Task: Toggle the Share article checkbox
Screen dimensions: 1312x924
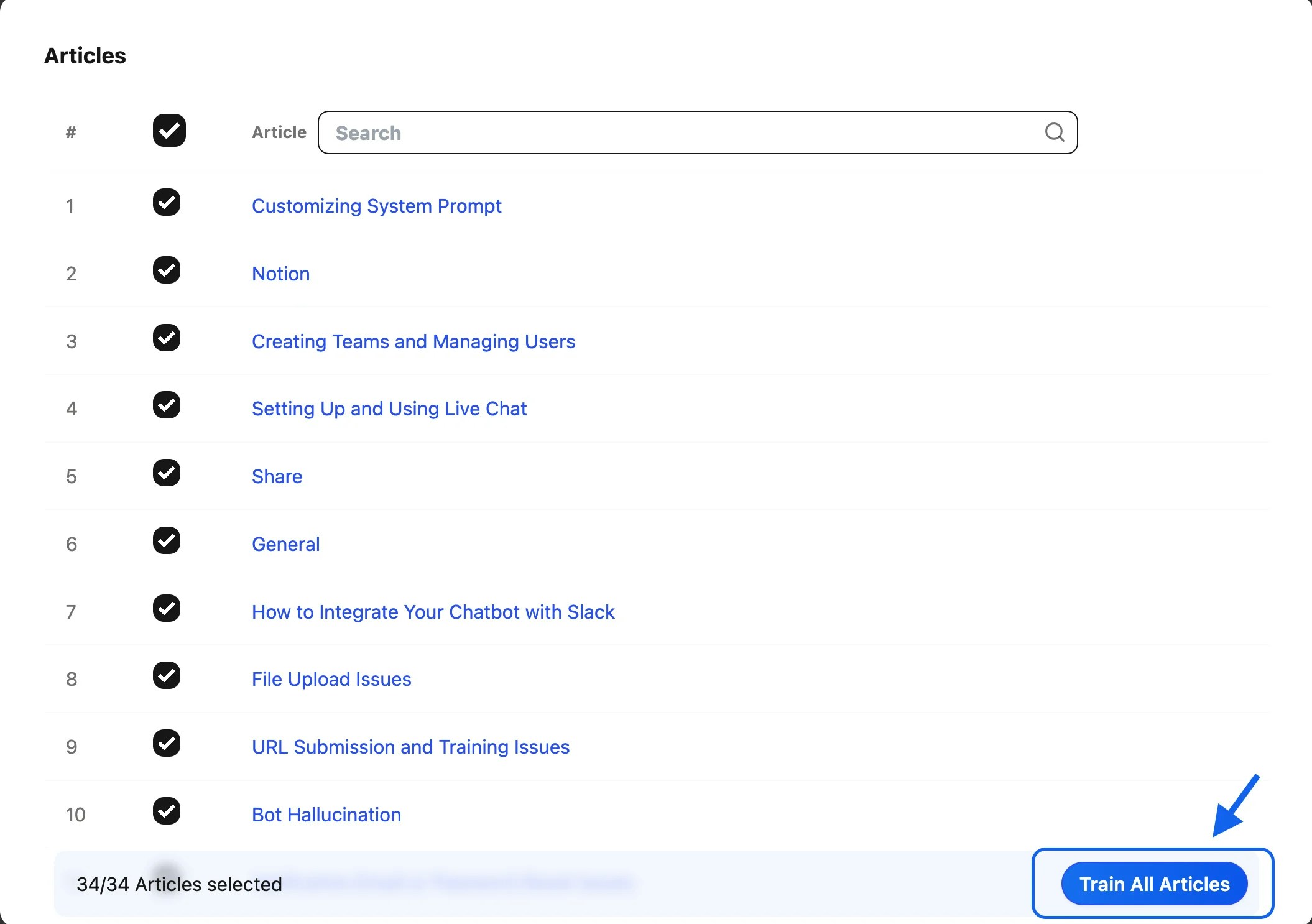Action: pos(166,473)
